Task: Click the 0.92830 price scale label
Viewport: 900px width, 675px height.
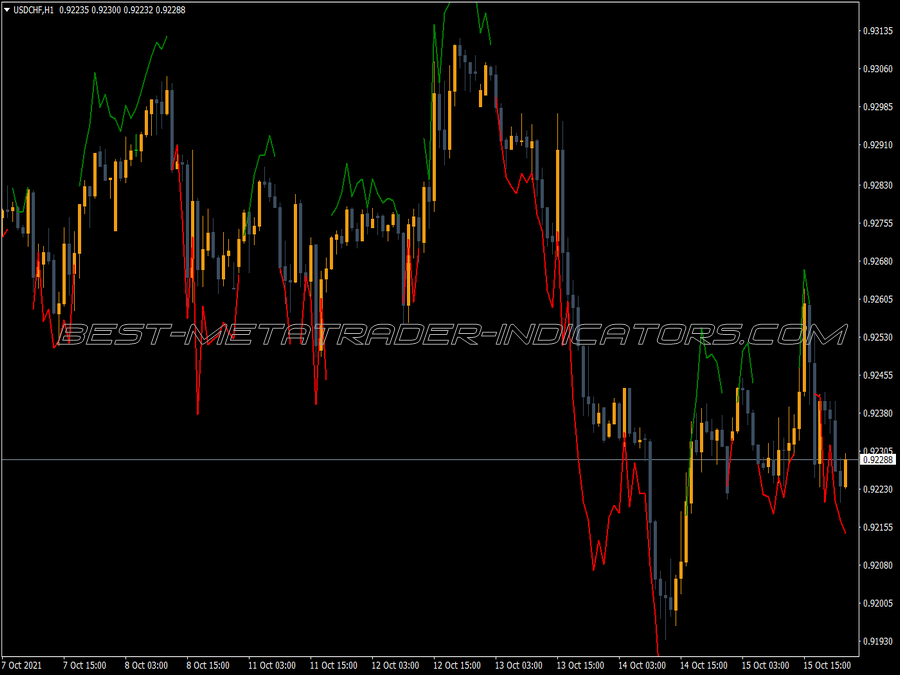Action: [878, 185]
